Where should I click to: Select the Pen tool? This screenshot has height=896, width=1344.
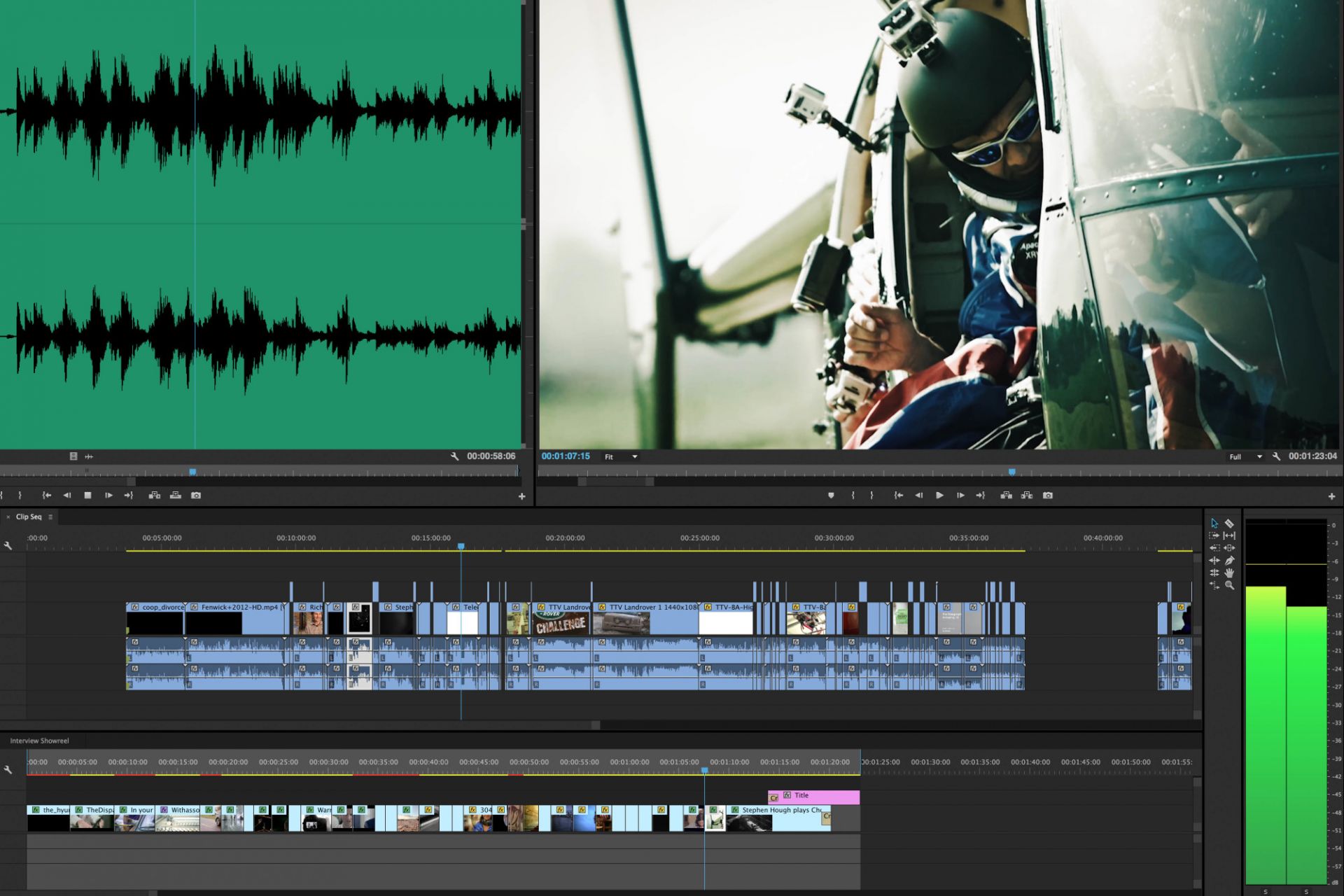[1229, 560]
